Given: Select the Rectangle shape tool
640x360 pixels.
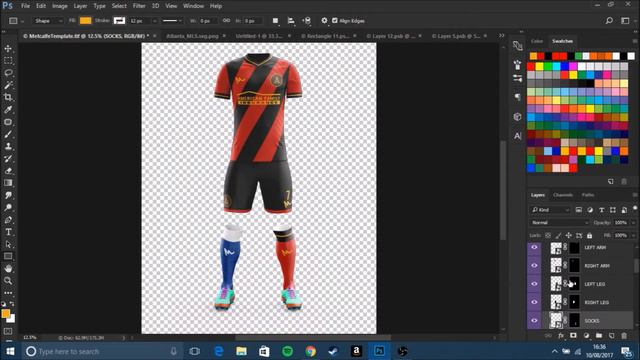Looking at the screenshot, I should click(8, 256).
